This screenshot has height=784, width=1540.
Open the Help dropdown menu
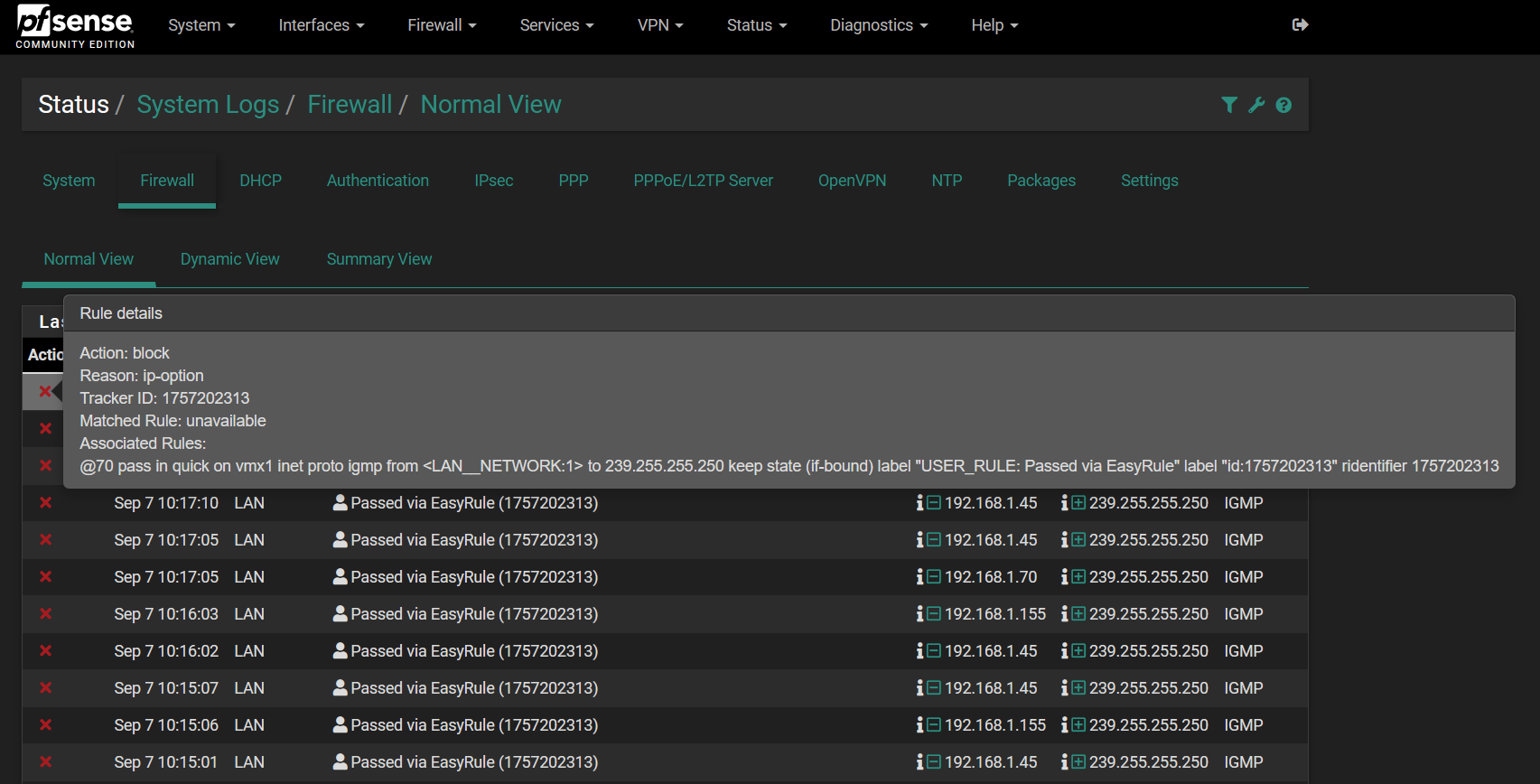click(994, 25)
